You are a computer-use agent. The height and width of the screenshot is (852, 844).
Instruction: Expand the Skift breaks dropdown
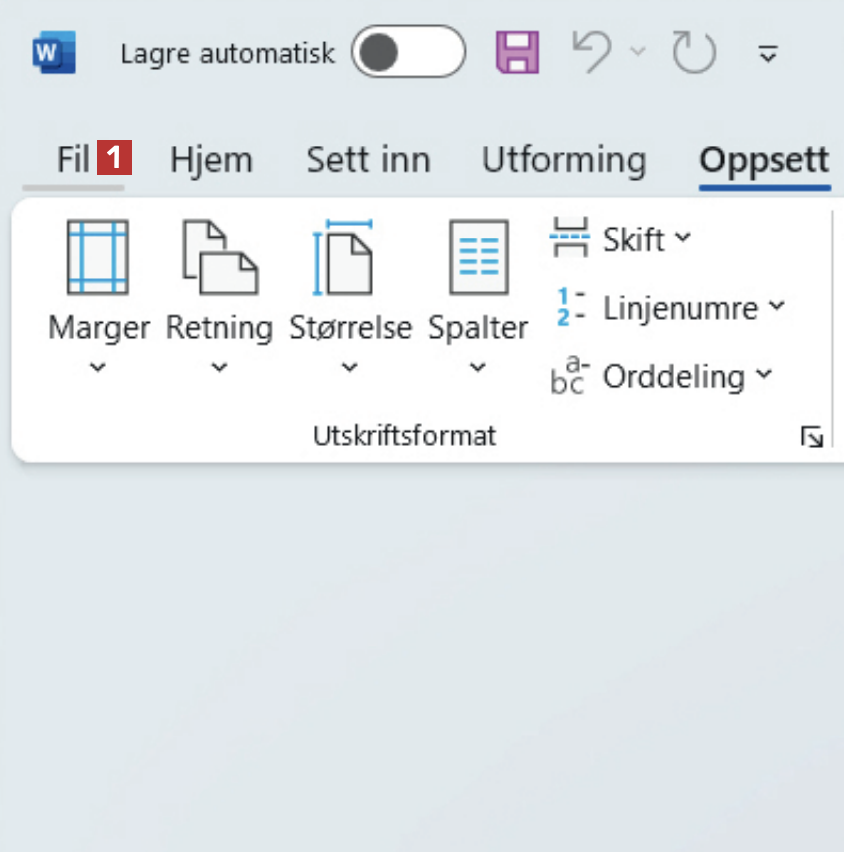[622, 240]
